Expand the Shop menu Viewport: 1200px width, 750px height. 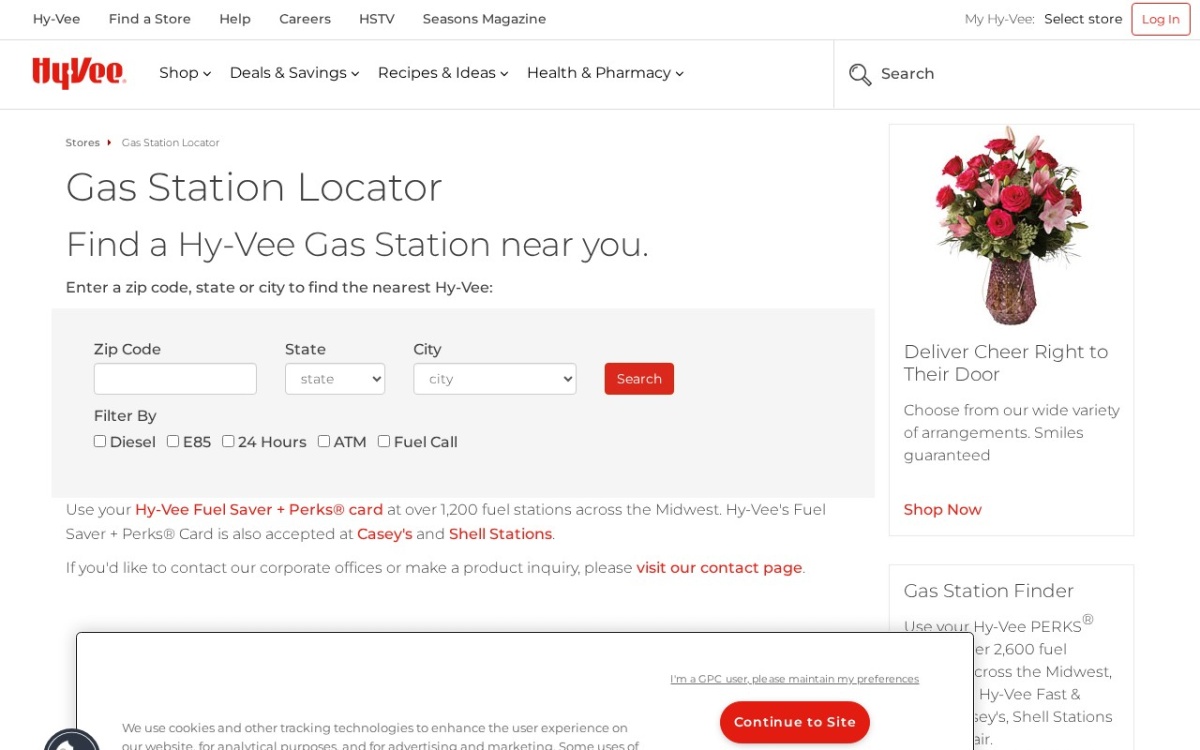[x=185, y=73]
